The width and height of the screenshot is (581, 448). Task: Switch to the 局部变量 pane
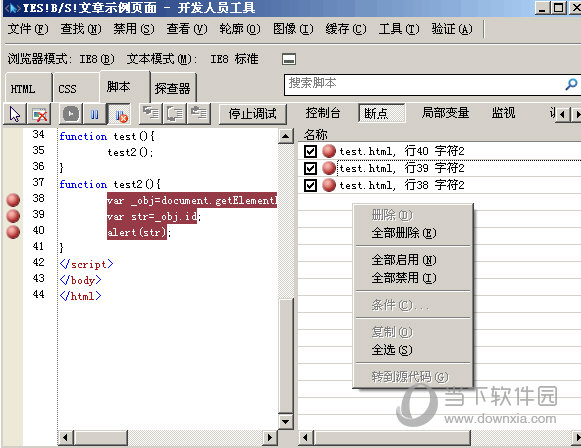445,113
